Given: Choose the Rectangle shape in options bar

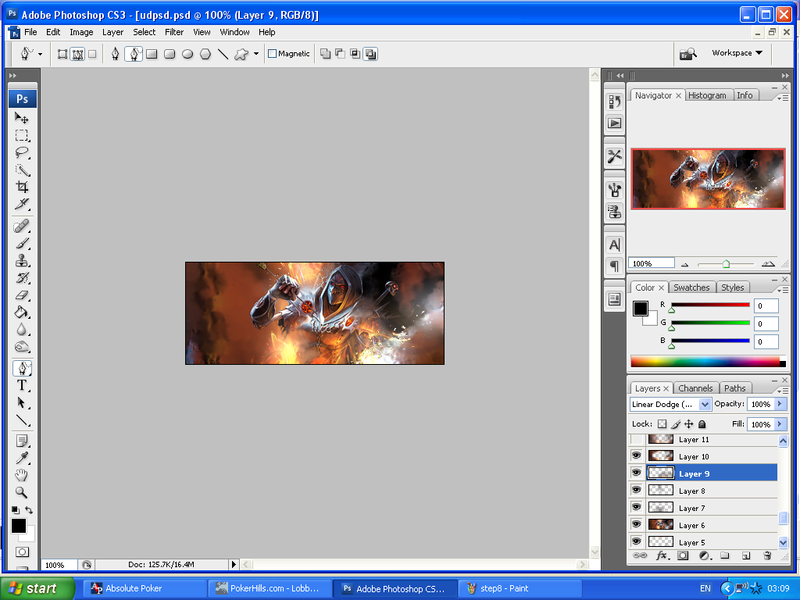Looking at the screenshot, I should click(152, 54).
